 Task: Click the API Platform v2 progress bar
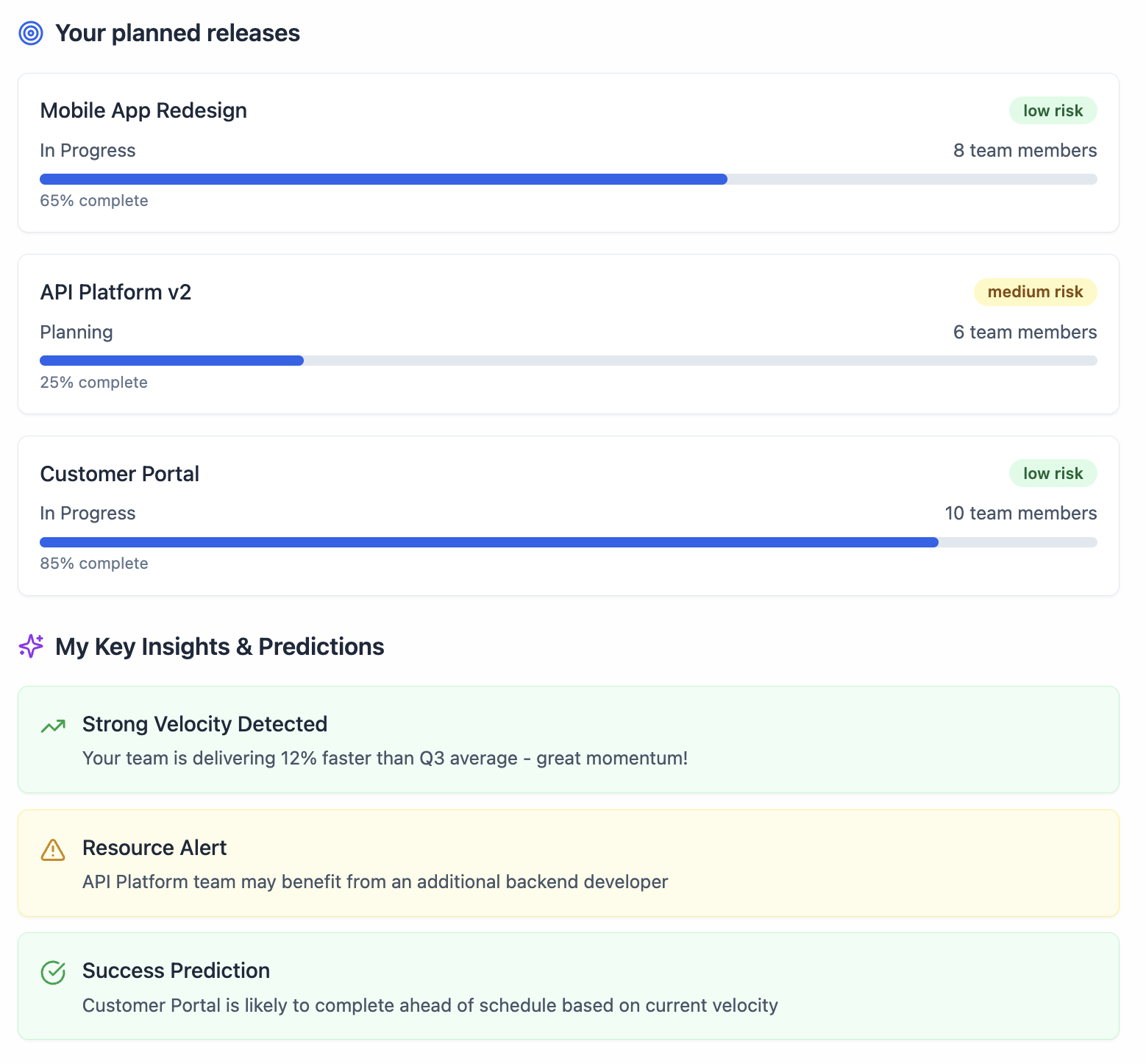(568, 361)
